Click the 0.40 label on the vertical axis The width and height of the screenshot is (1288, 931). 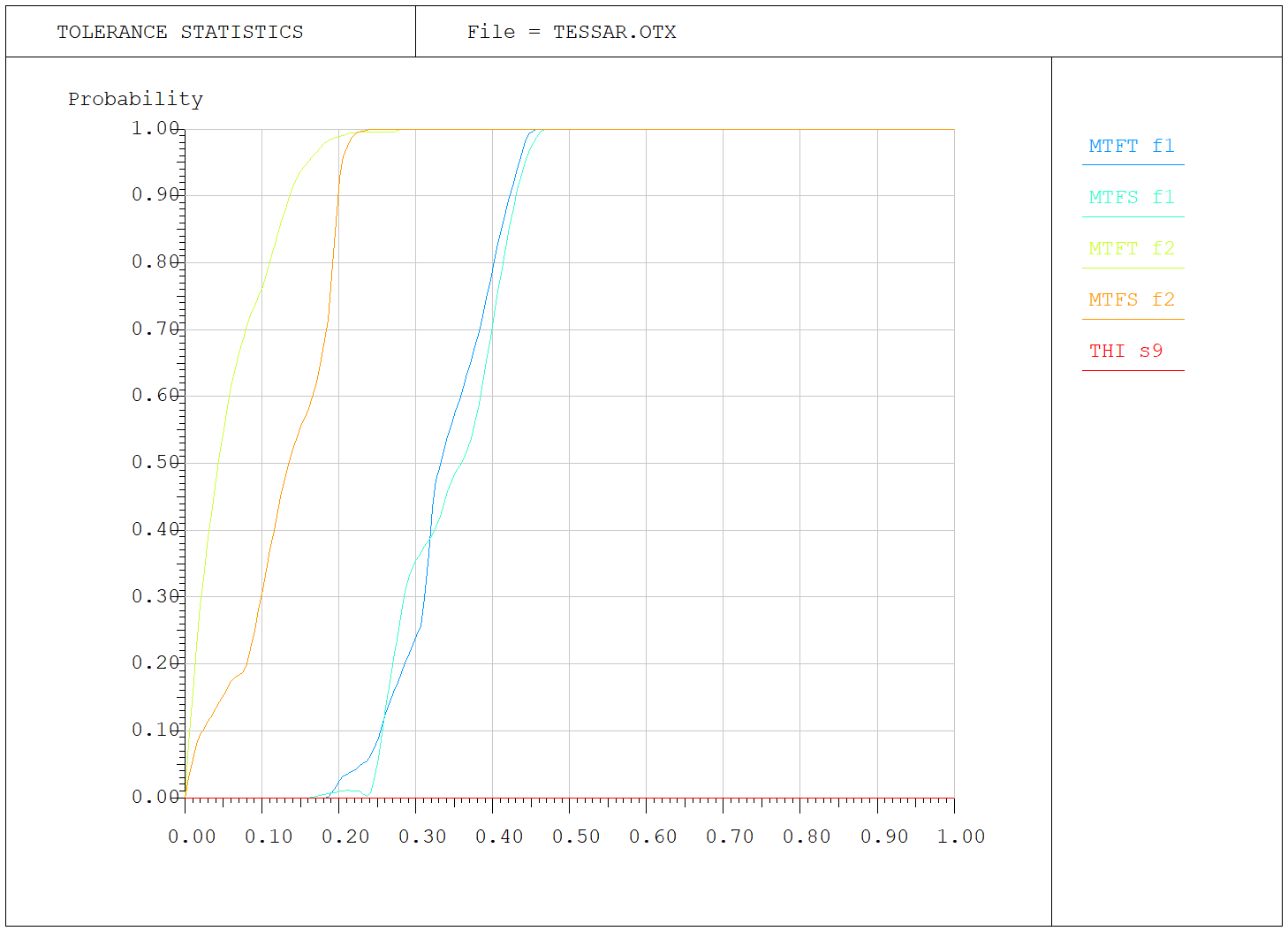tap(155, 530)
